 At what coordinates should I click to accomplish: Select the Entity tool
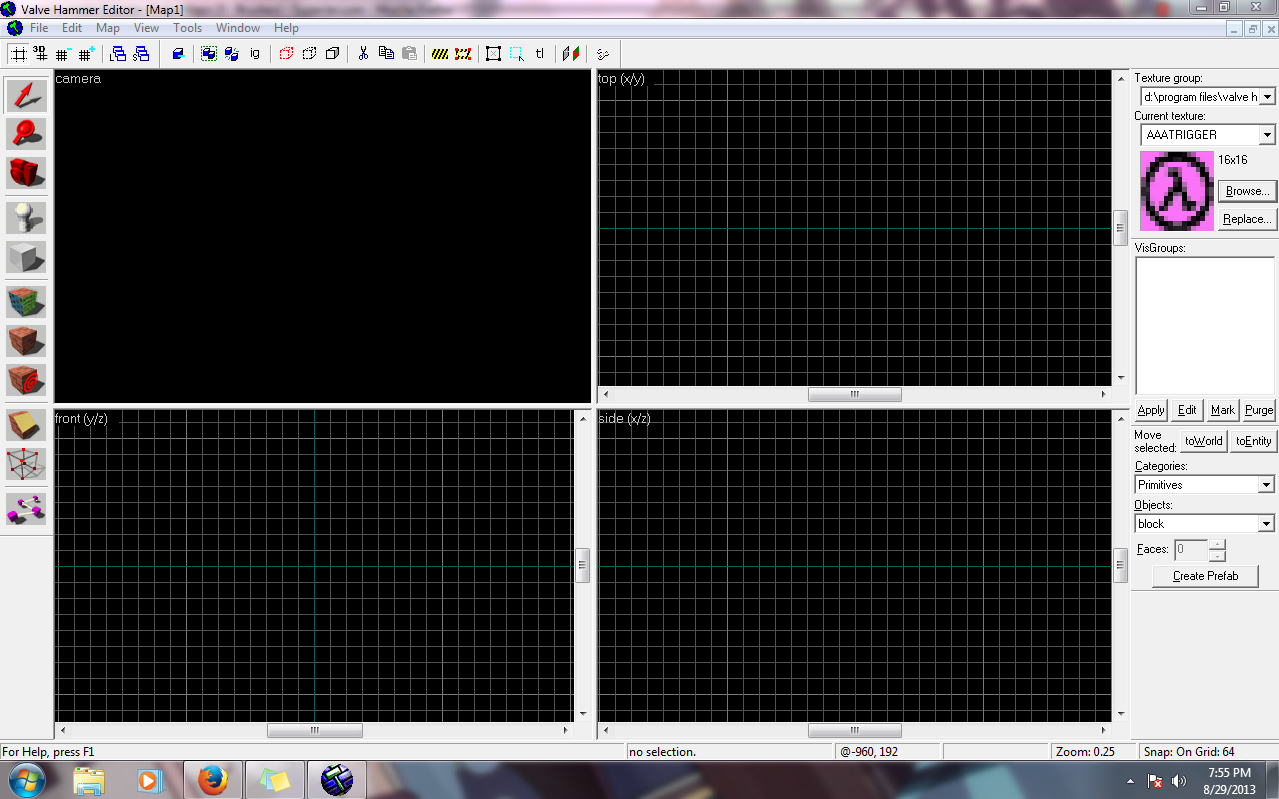[27, 217]
